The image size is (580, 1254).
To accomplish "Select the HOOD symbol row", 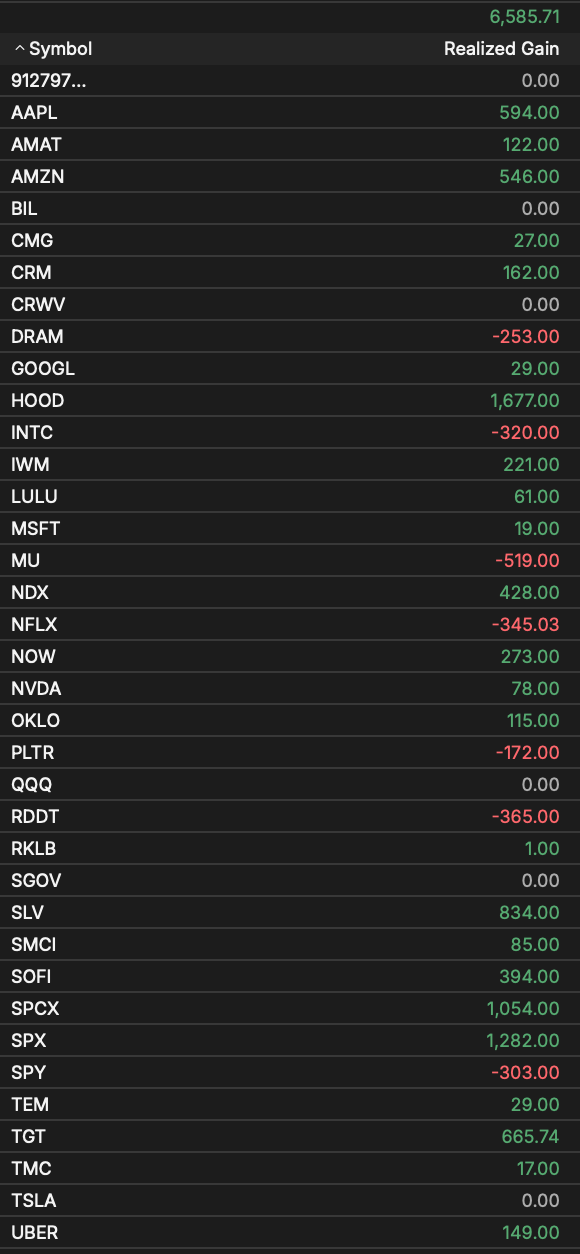I will pyautogui.click(x=290, y=401).
